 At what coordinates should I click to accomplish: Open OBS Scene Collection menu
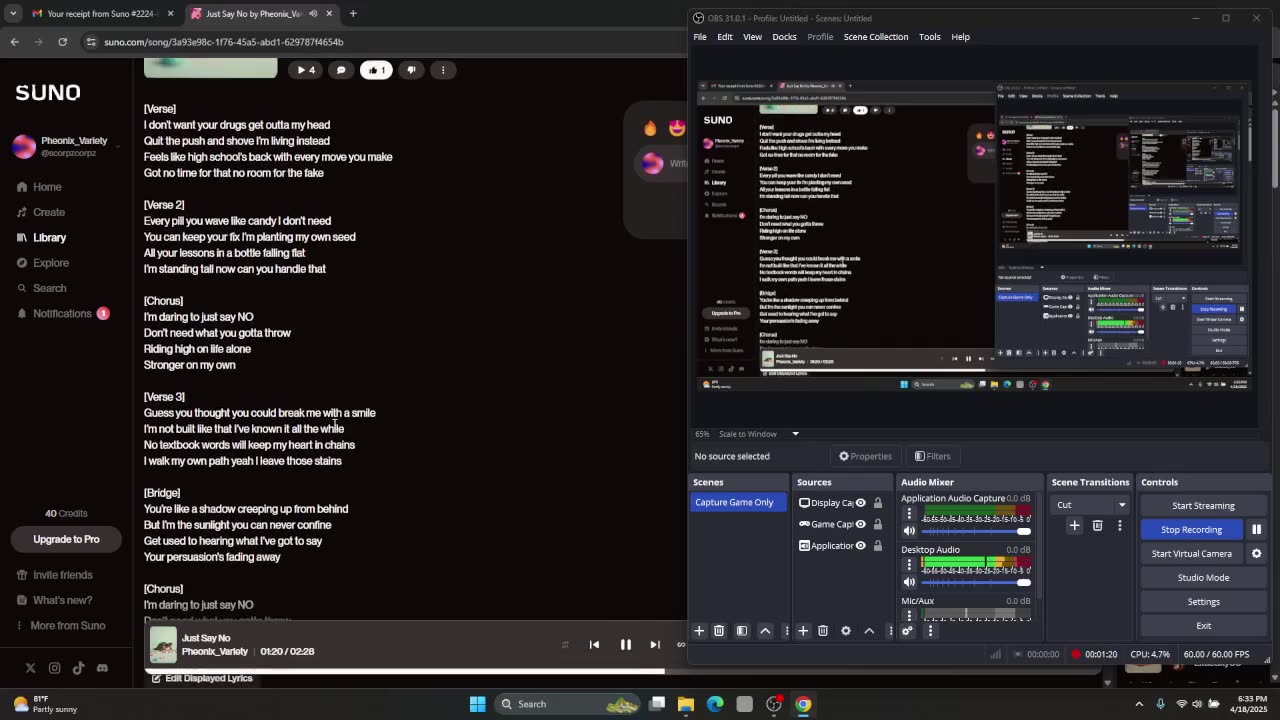[875, 37]
